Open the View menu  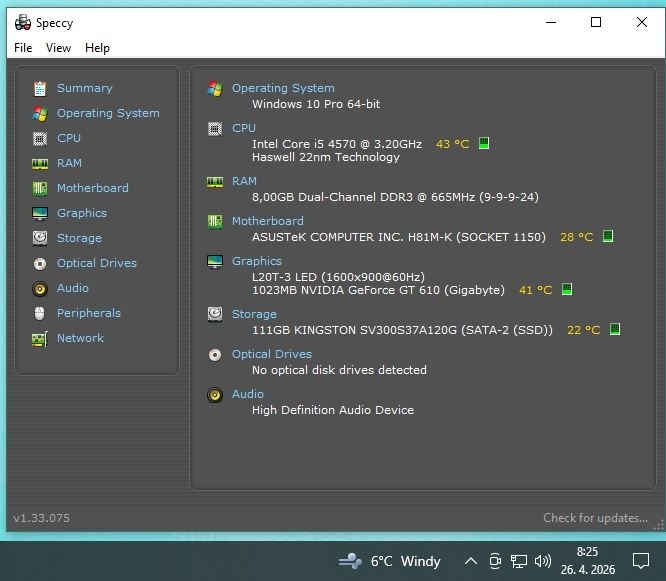pyautogui.click(x=58, y=48)
